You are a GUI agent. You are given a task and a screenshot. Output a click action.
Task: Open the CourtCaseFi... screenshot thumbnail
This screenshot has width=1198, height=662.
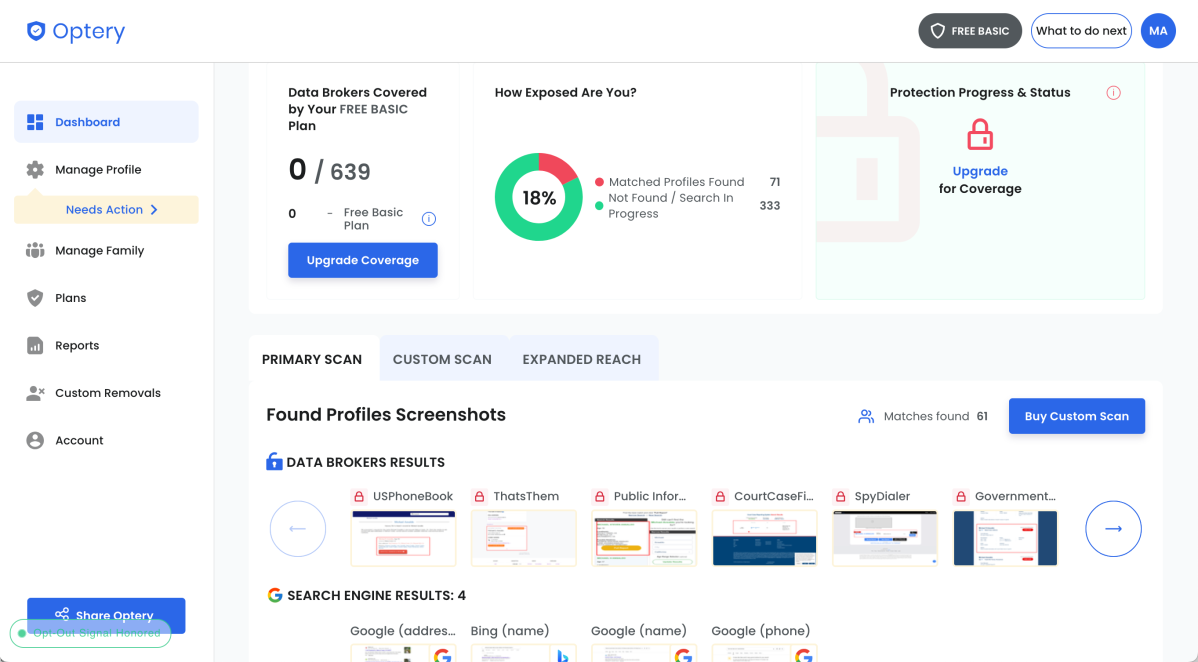[x=764, y=538]
